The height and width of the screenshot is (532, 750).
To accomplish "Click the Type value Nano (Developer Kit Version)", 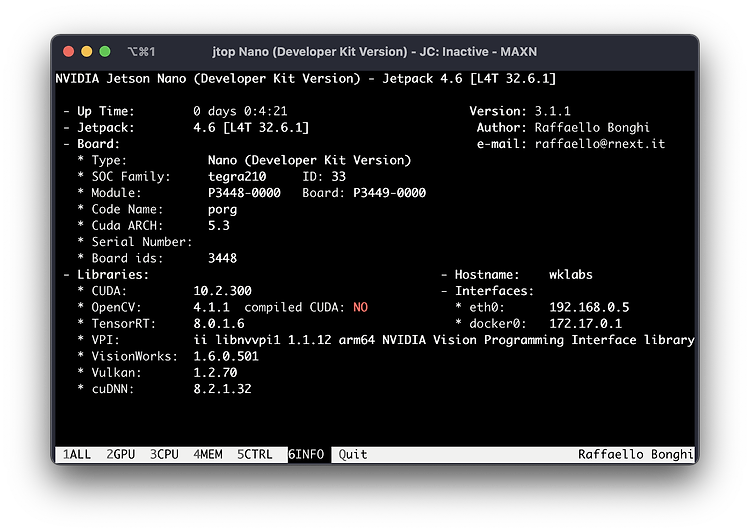I will [309, 160].
